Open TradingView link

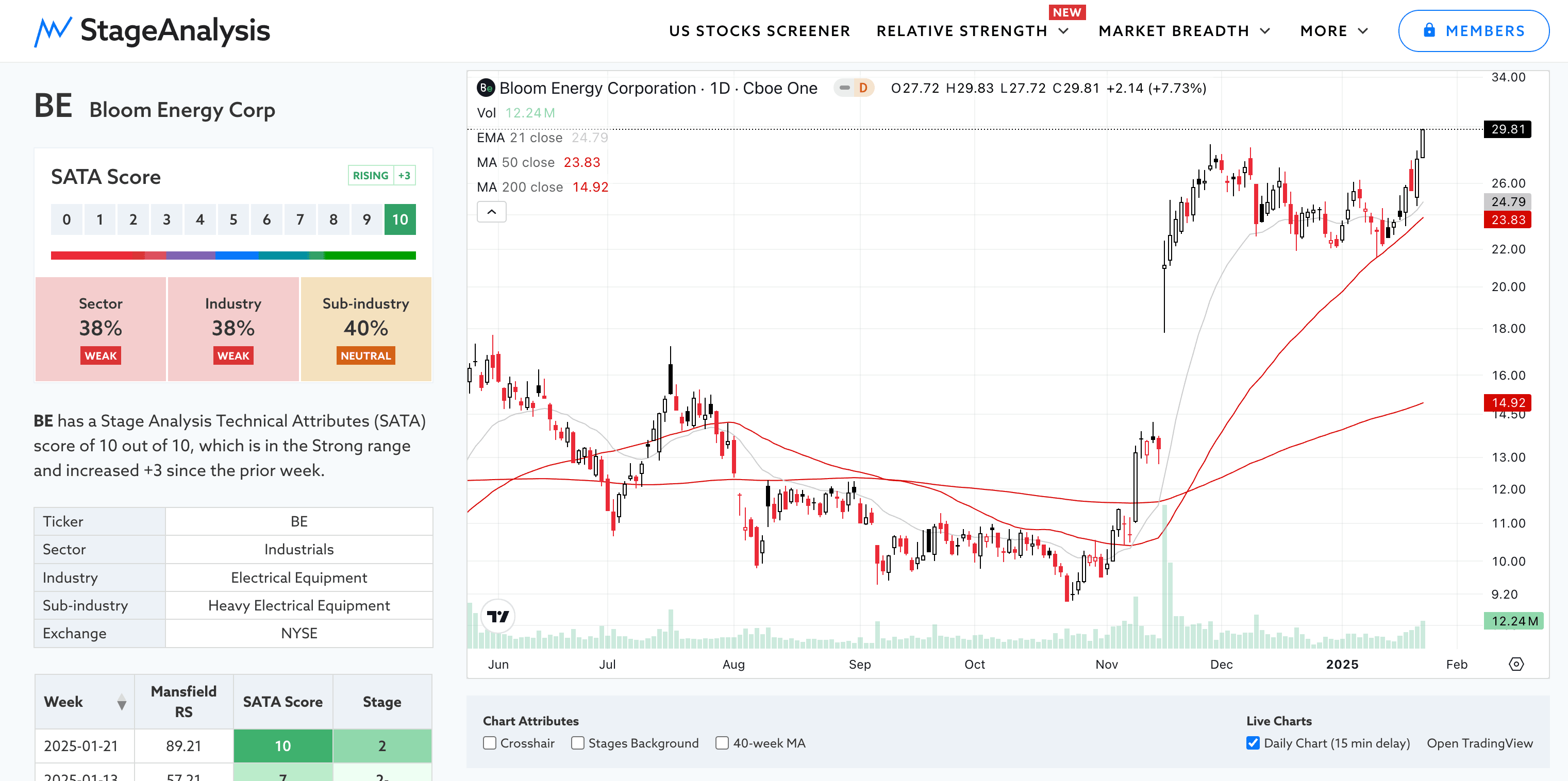pos(1480,743)
